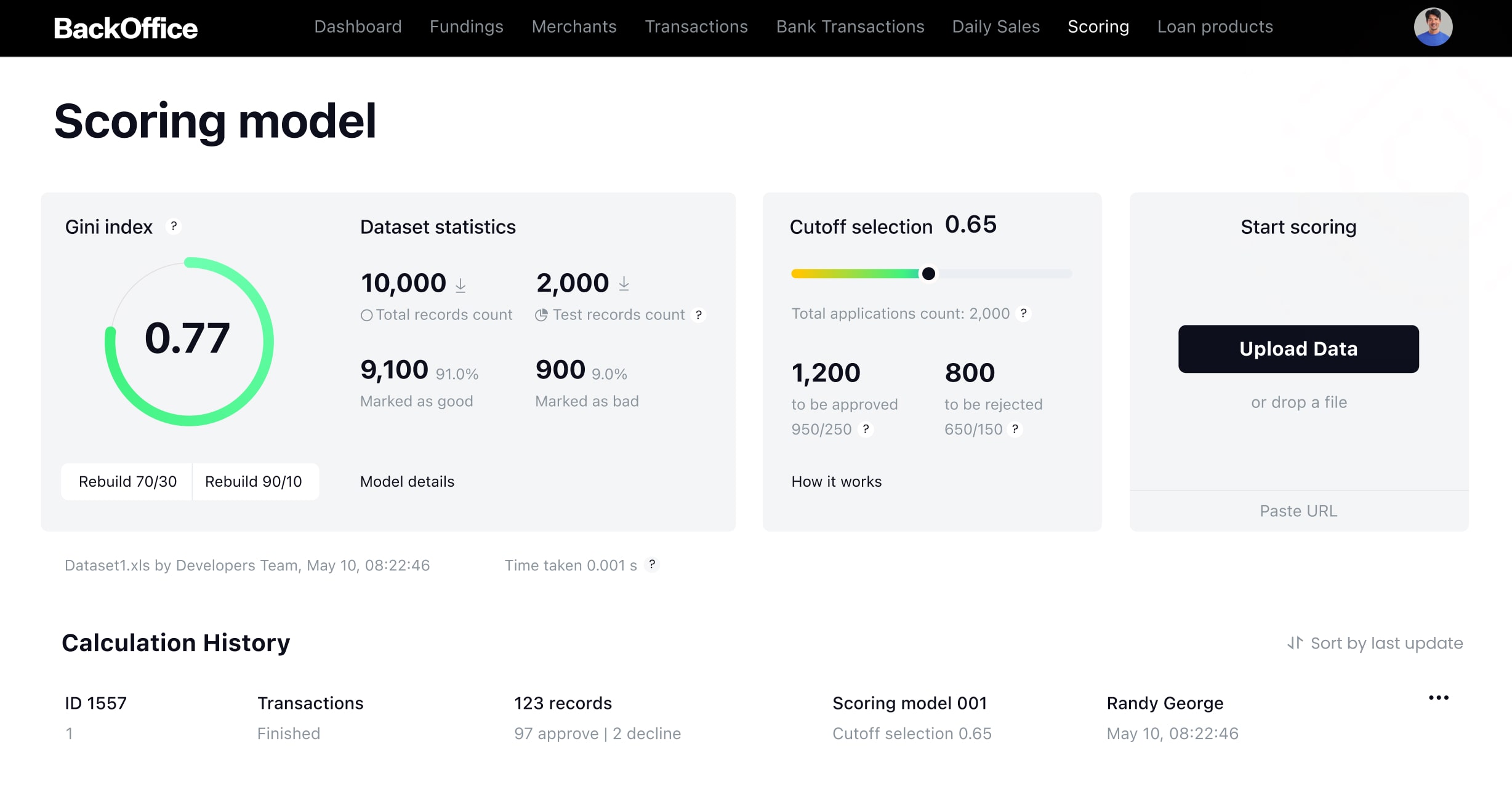
Task: Open the How it works link
Action: pyautogui.click(x=836, y=482)
